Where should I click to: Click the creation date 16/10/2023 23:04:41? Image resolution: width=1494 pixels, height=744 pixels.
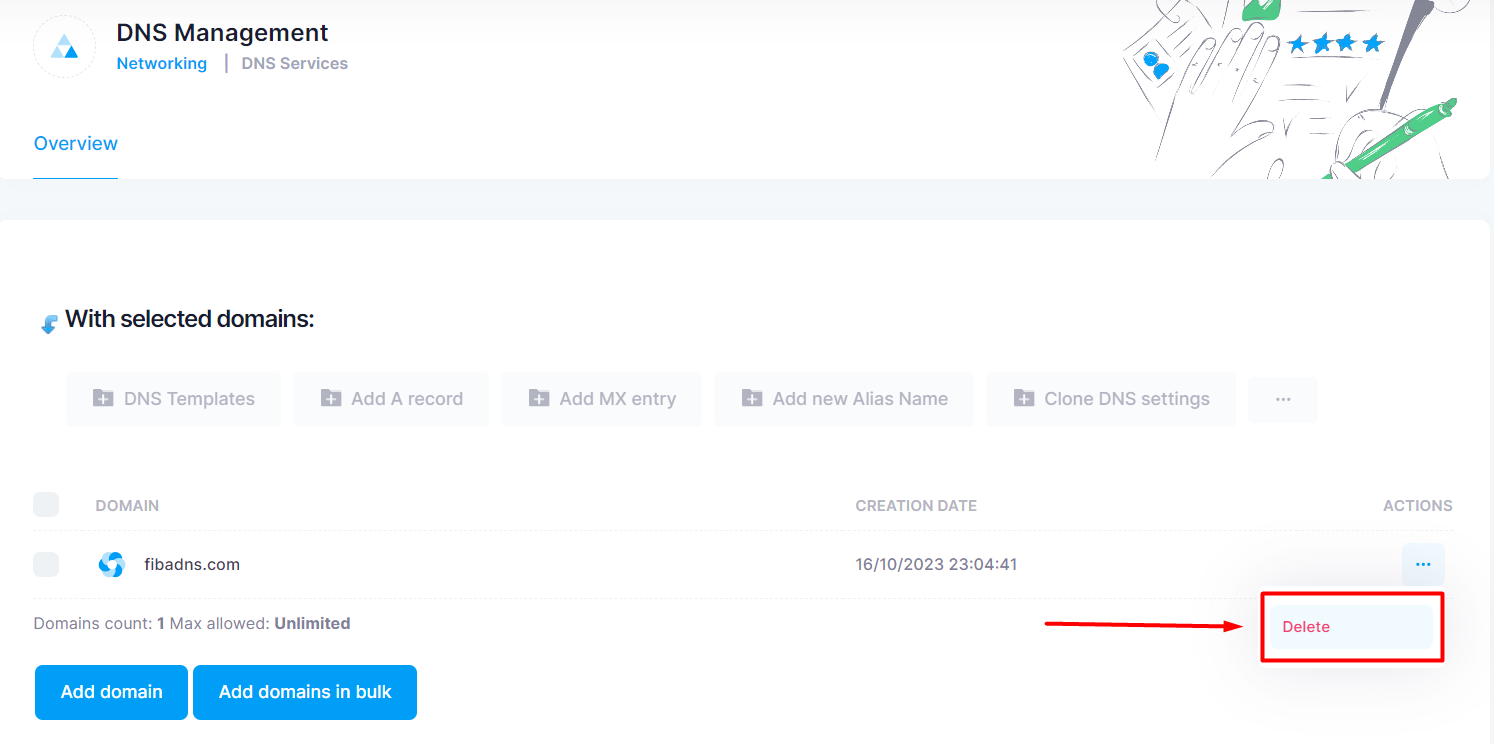click(x=936, y=565)
